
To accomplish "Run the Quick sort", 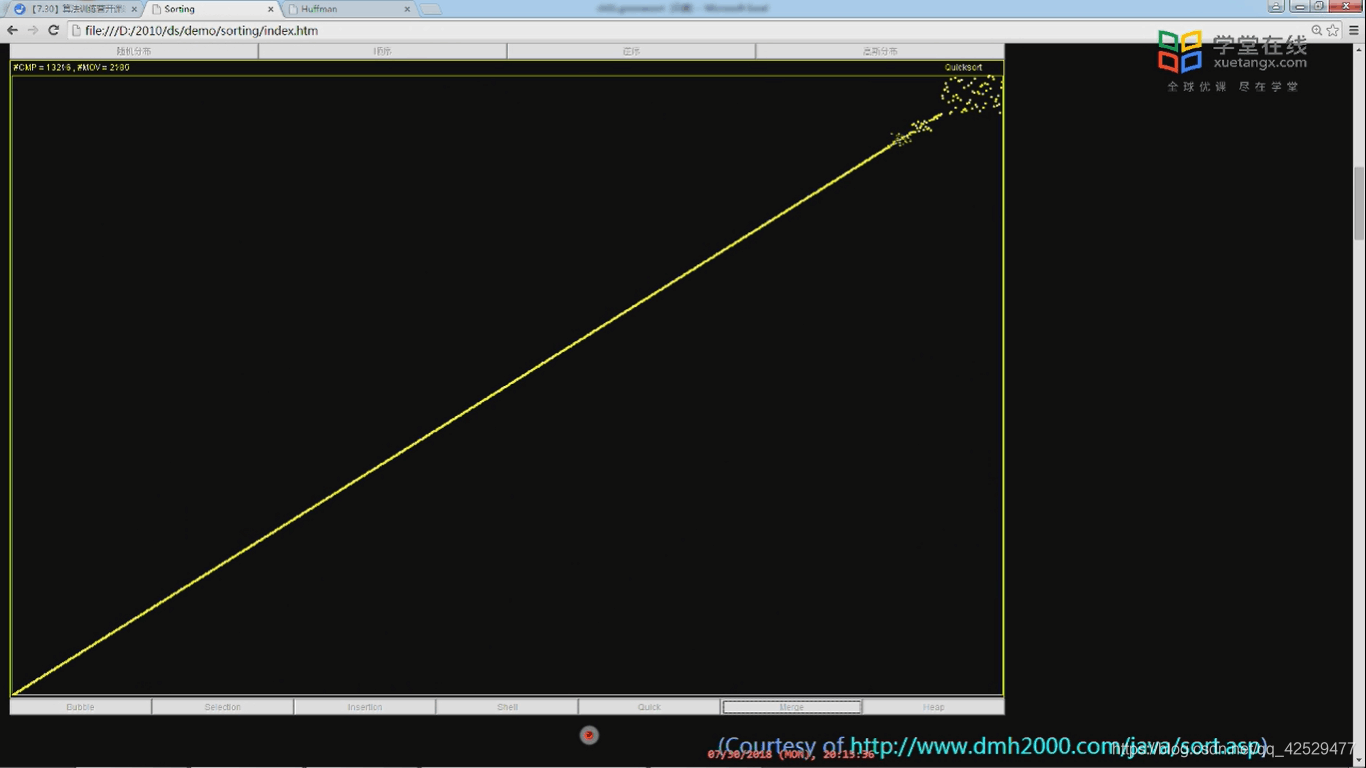I will [649, 707].
